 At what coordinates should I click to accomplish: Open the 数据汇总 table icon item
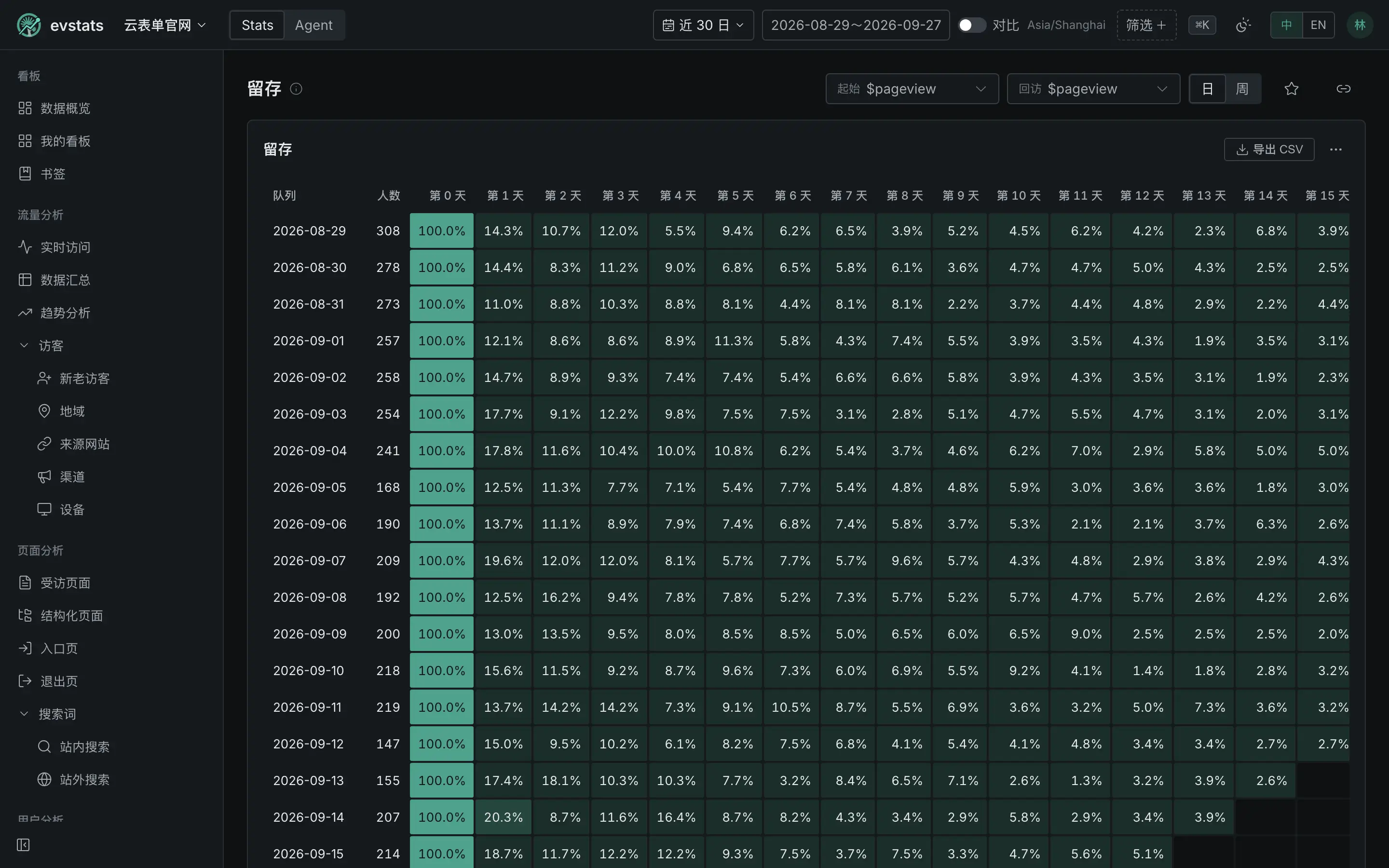[x=25, y=280]
